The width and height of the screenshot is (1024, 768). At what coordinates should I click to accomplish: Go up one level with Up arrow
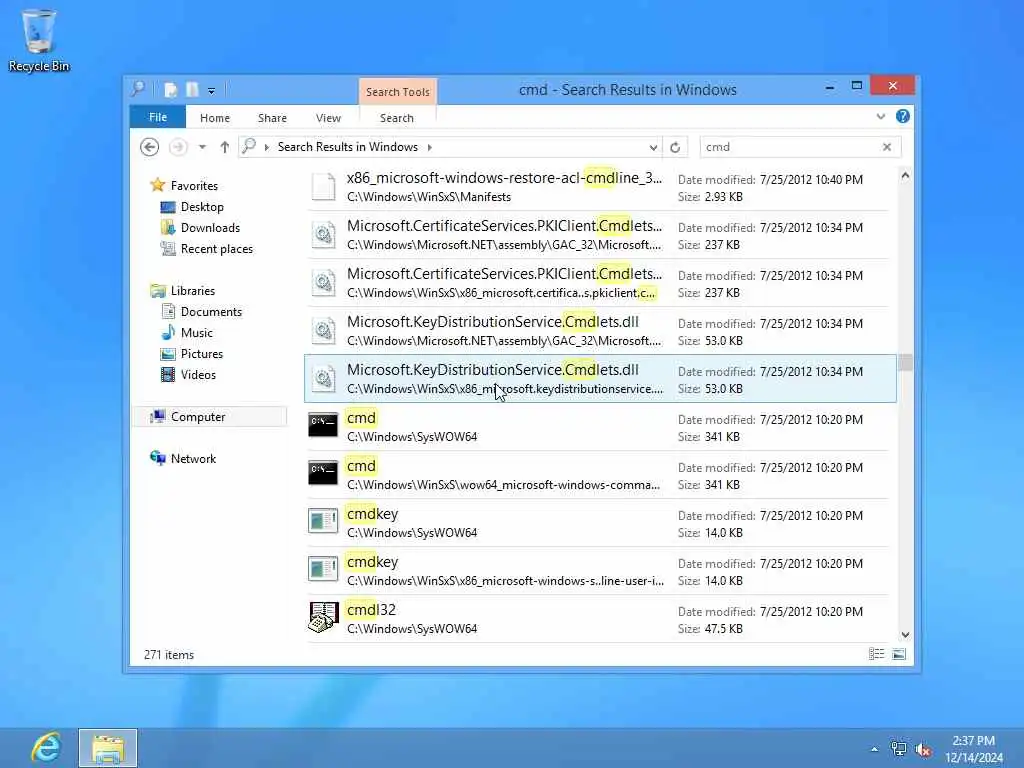click(225, 147)
